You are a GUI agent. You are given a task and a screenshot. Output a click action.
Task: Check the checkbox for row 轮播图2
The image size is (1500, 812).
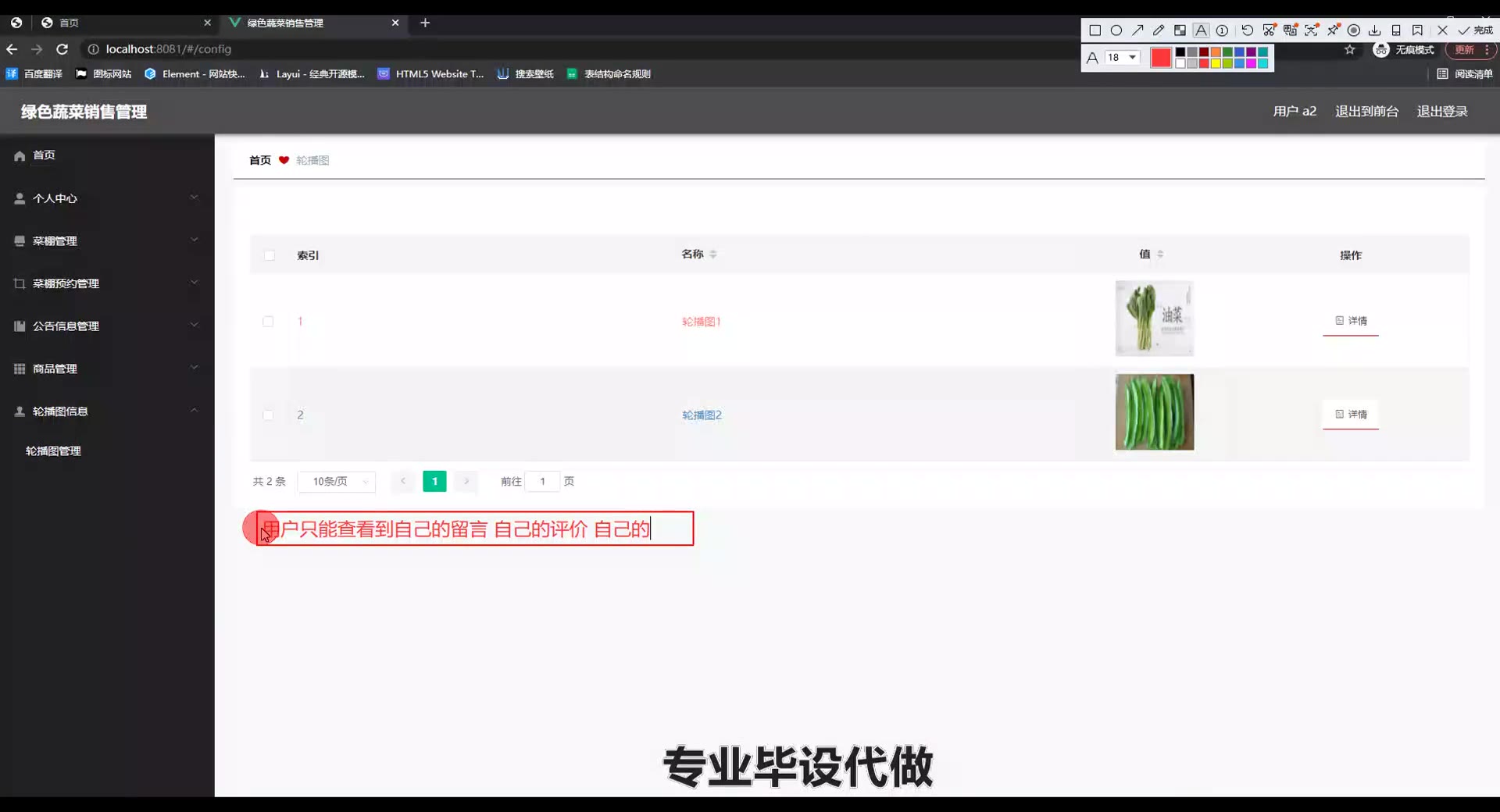tap(268, 415)
